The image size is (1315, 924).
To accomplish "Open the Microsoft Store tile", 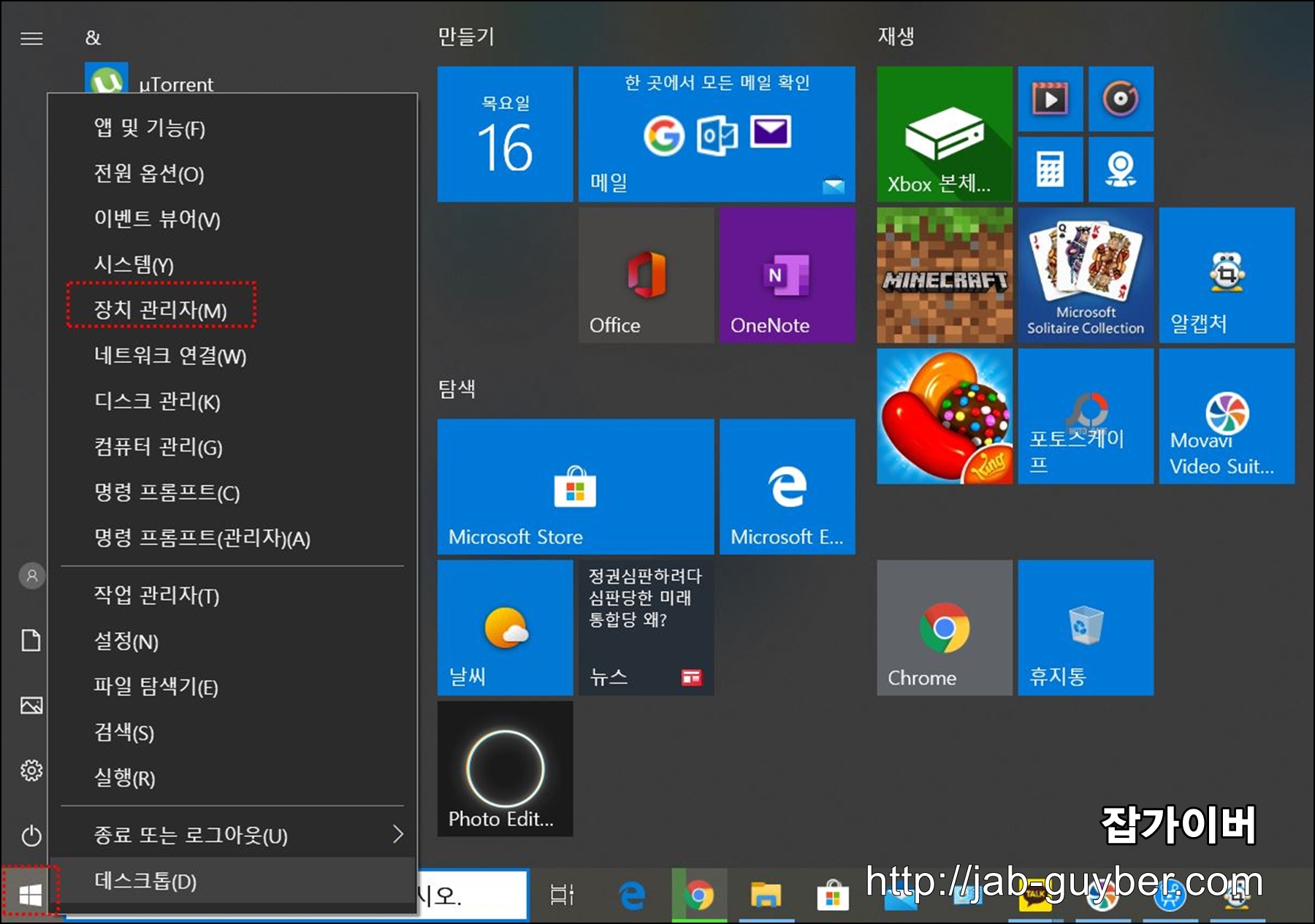I will [x=576, y=486].
